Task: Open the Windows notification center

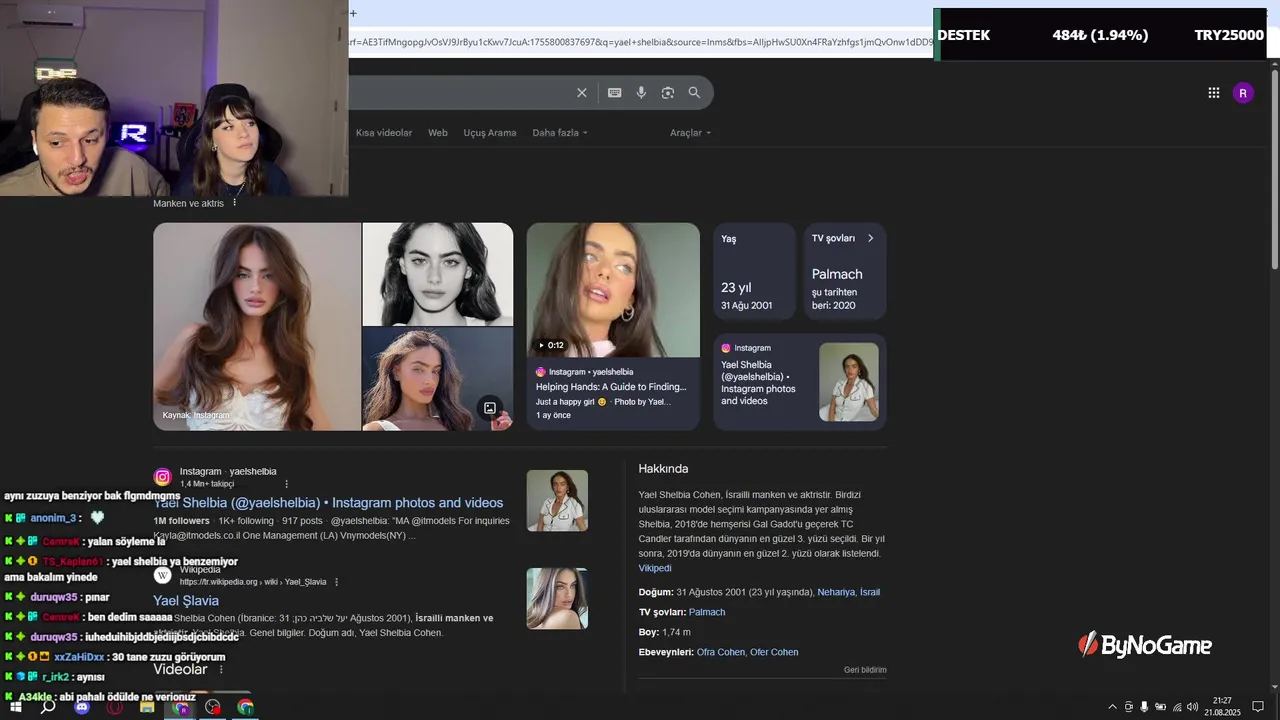Action: 1258,707
